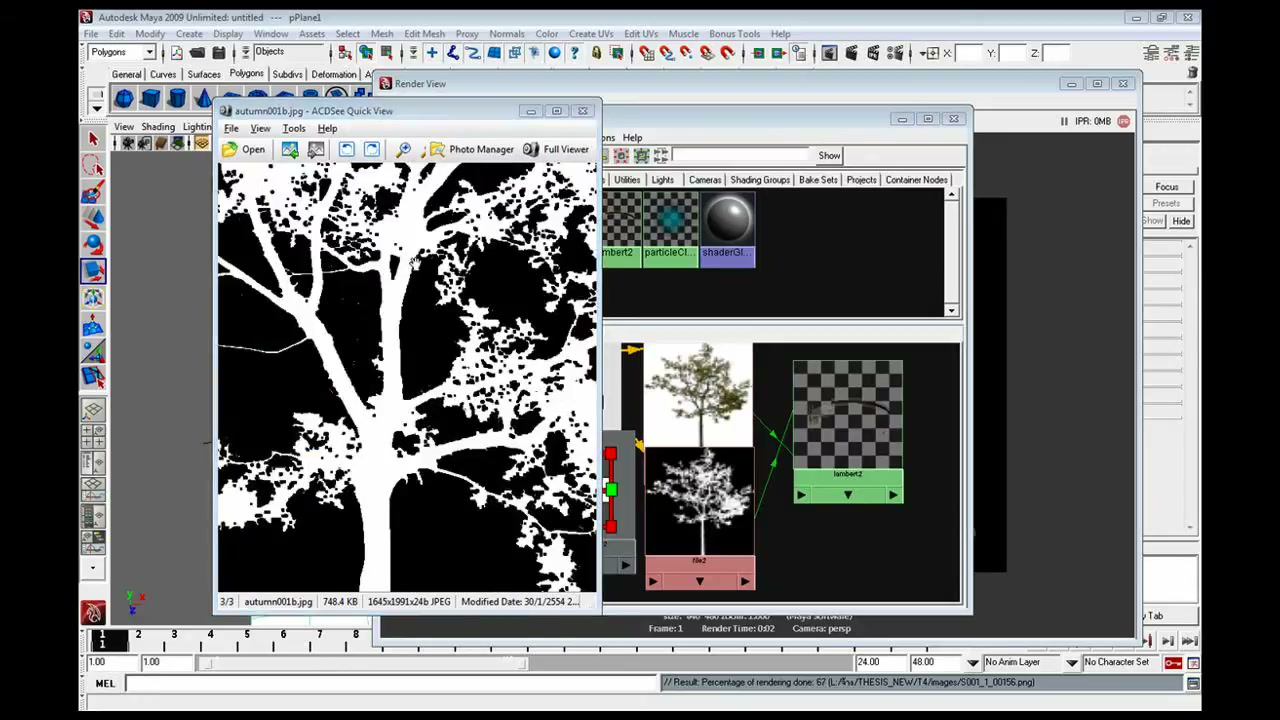1280x720 pixels.
Task: Click the X coordinate input field
Action: pos(969,53)
